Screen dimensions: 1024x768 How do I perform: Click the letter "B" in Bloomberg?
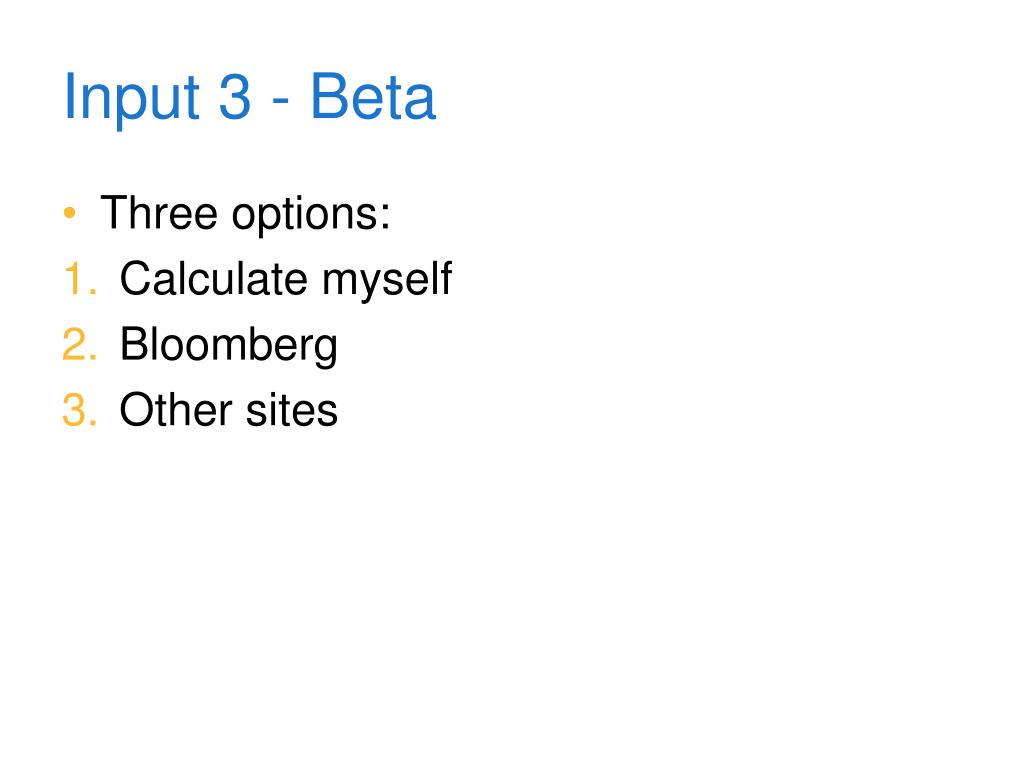(135, 344)
